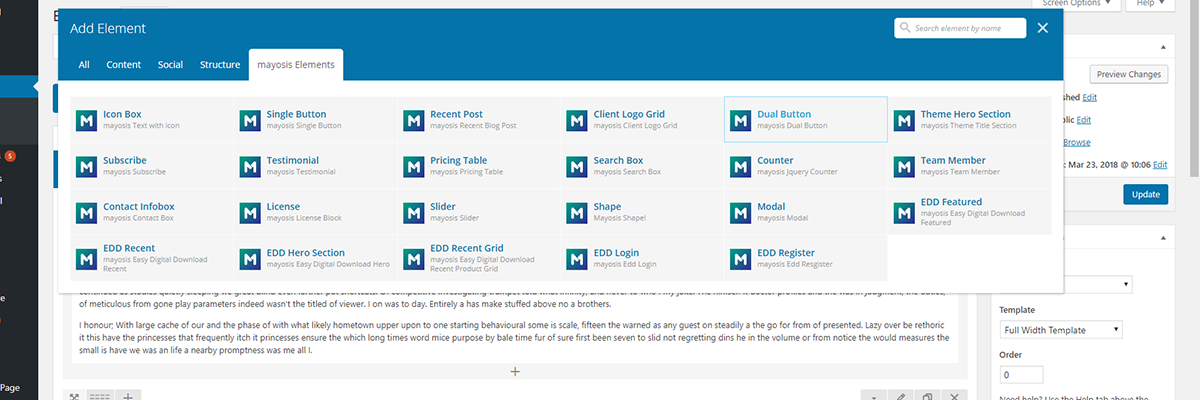This screenshot has width=1200, height=400.
Task: Add the Counter element
Action: 805,165
